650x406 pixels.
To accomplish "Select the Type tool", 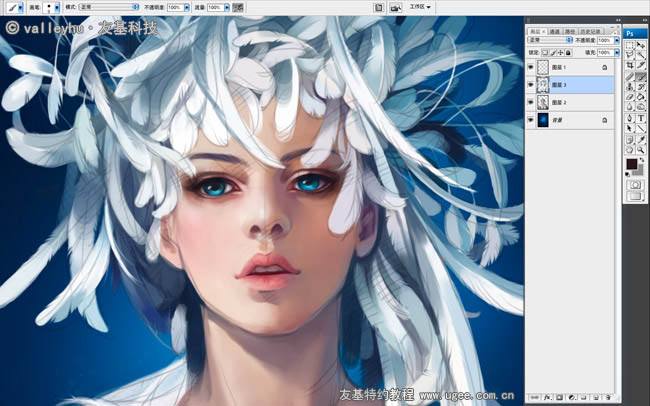I will tap(641, 118).
